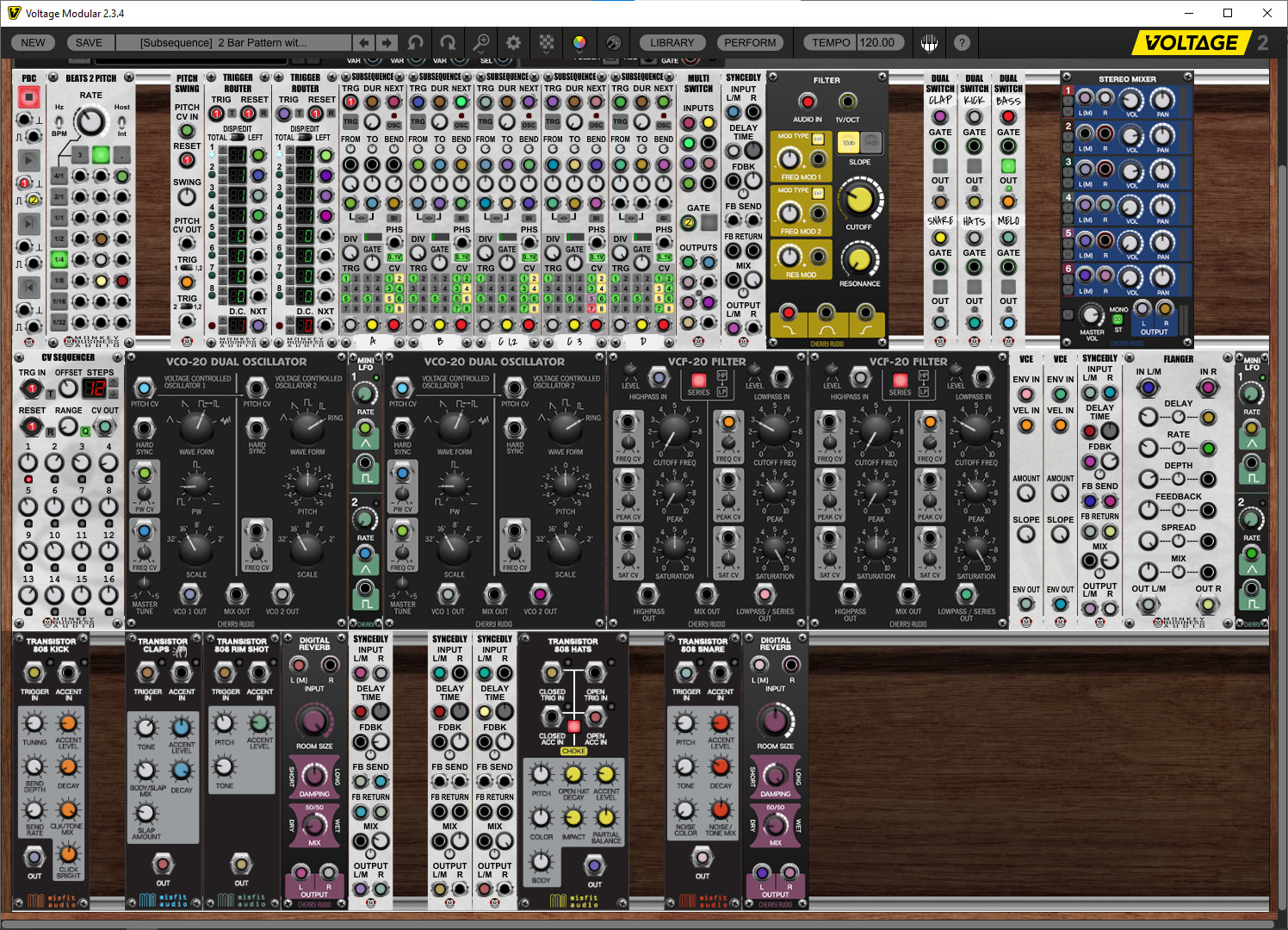Click the red Stop button on PBC module

click(28, 96)
